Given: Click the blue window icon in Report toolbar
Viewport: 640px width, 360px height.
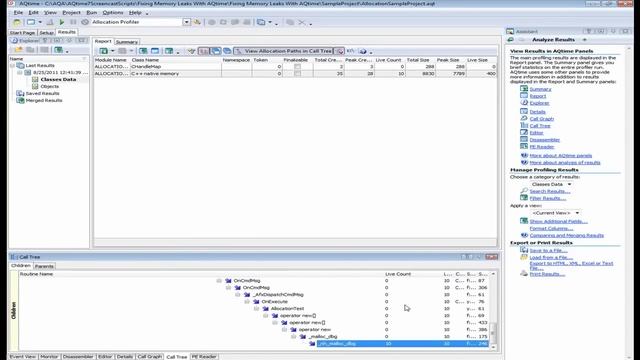Looking at the screenshot, I should (155, 51).
